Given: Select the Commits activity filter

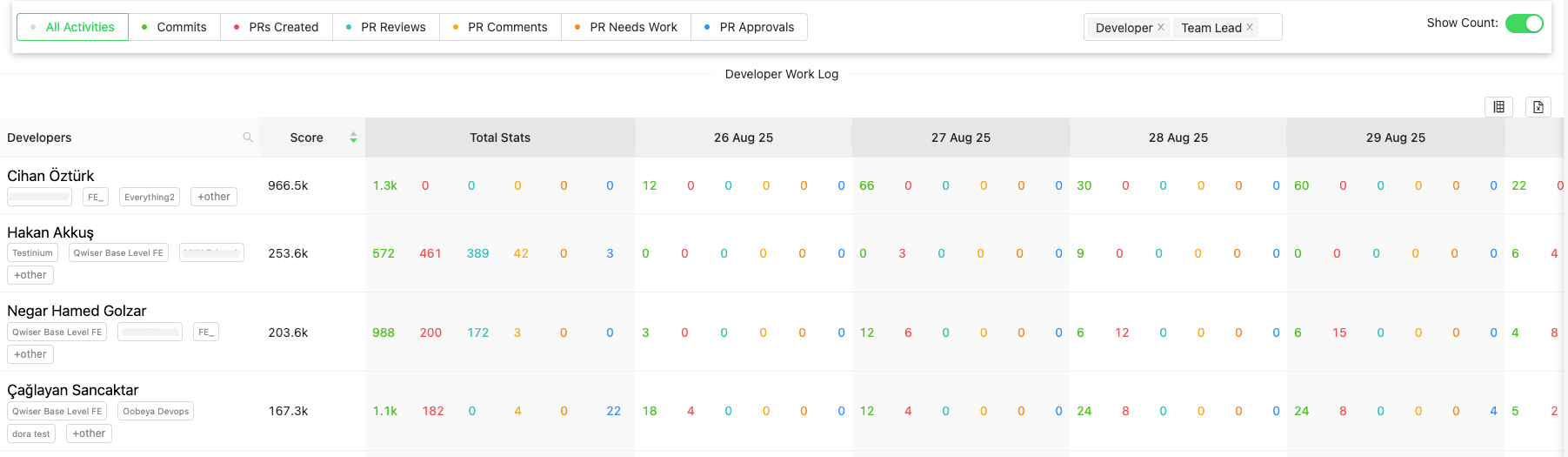Looking at the screenshot, I should click(x=174, y=27).
